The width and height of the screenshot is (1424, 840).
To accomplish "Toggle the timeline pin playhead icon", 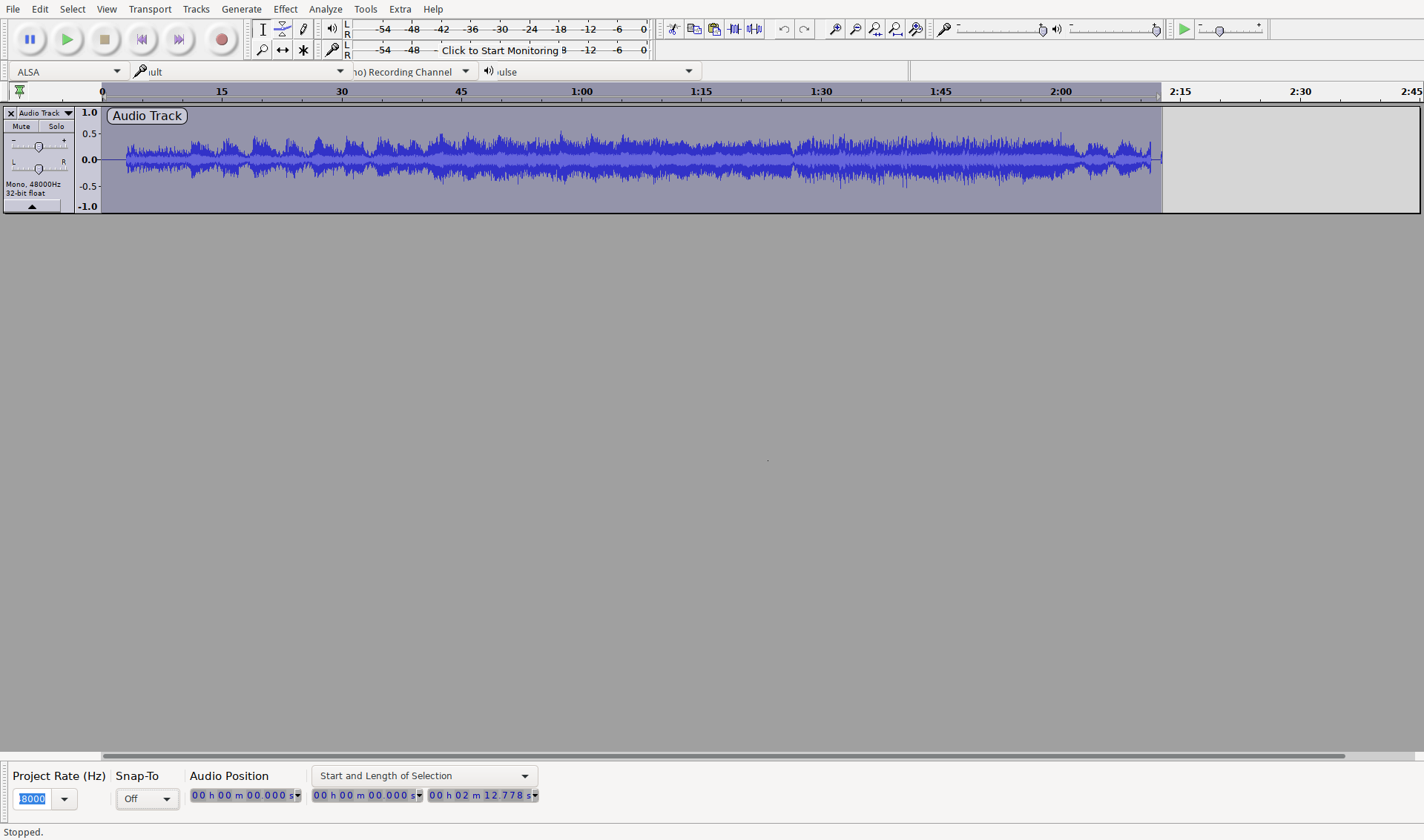I will (x=20, y=91).
